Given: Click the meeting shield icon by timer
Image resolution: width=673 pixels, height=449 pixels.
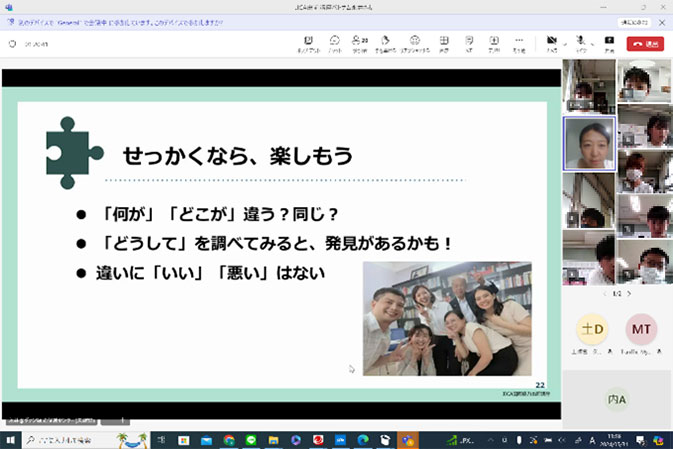Looking at the screenshot, I should pyautogui.click(x=12, y=44).
